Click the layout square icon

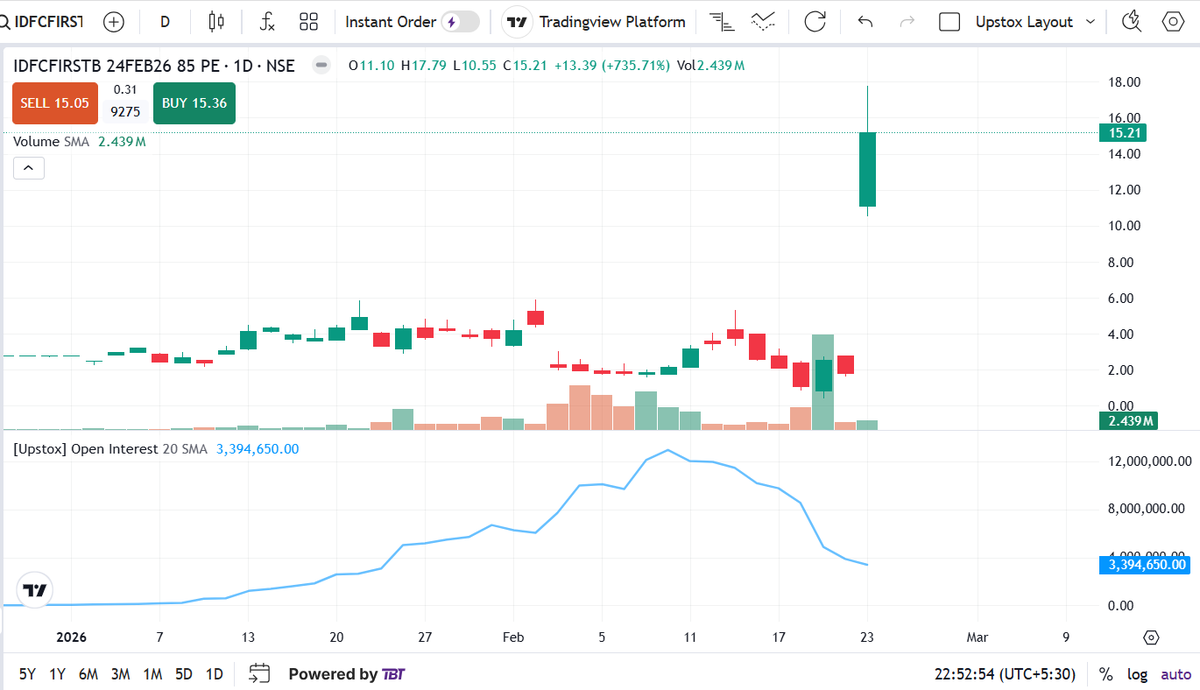pos(950,21)
